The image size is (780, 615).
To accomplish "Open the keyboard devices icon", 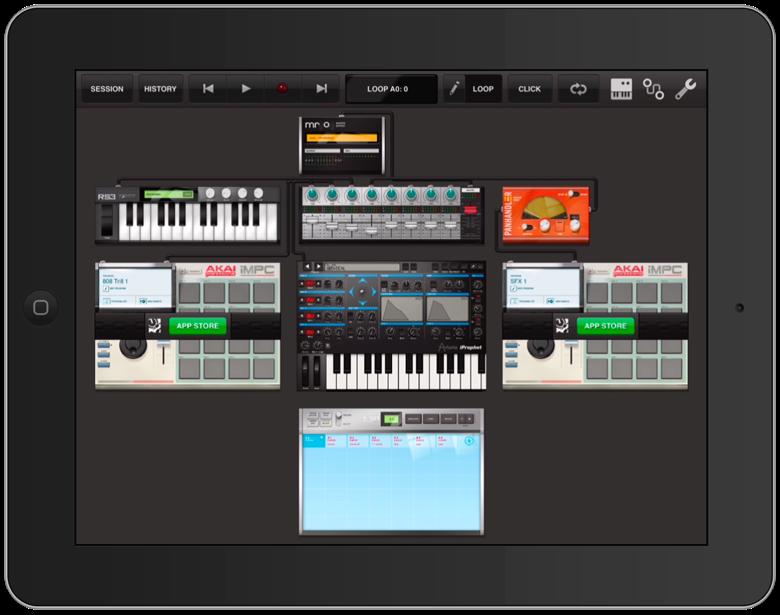I will 621,89.
